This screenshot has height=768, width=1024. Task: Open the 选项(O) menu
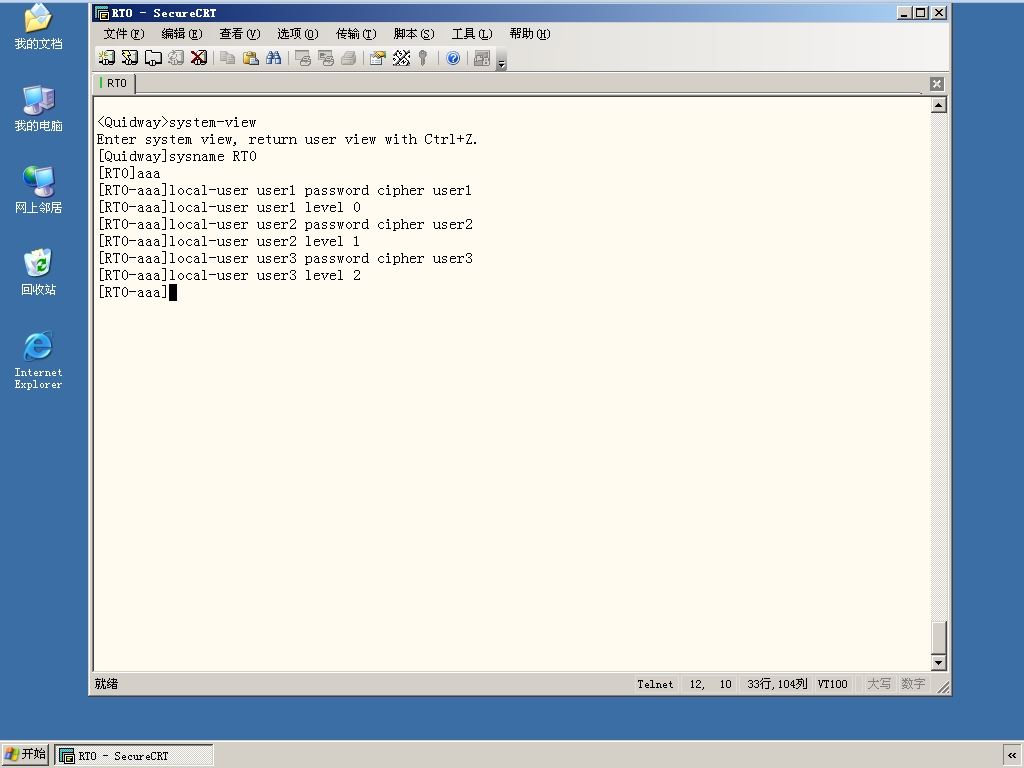(298, 34)
